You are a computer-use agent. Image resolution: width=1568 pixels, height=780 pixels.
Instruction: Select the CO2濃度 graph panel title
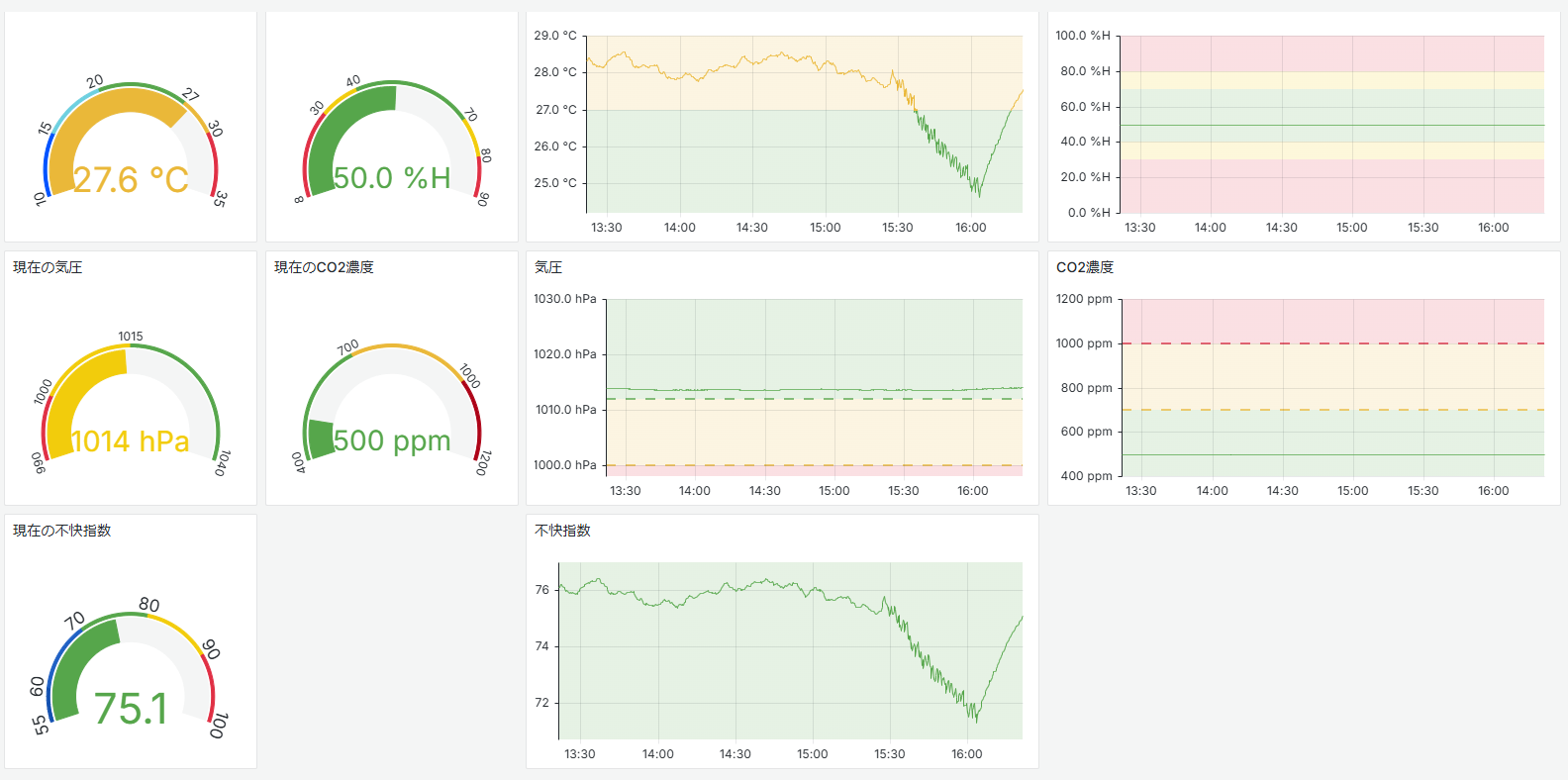click(x=1085, y=267)
